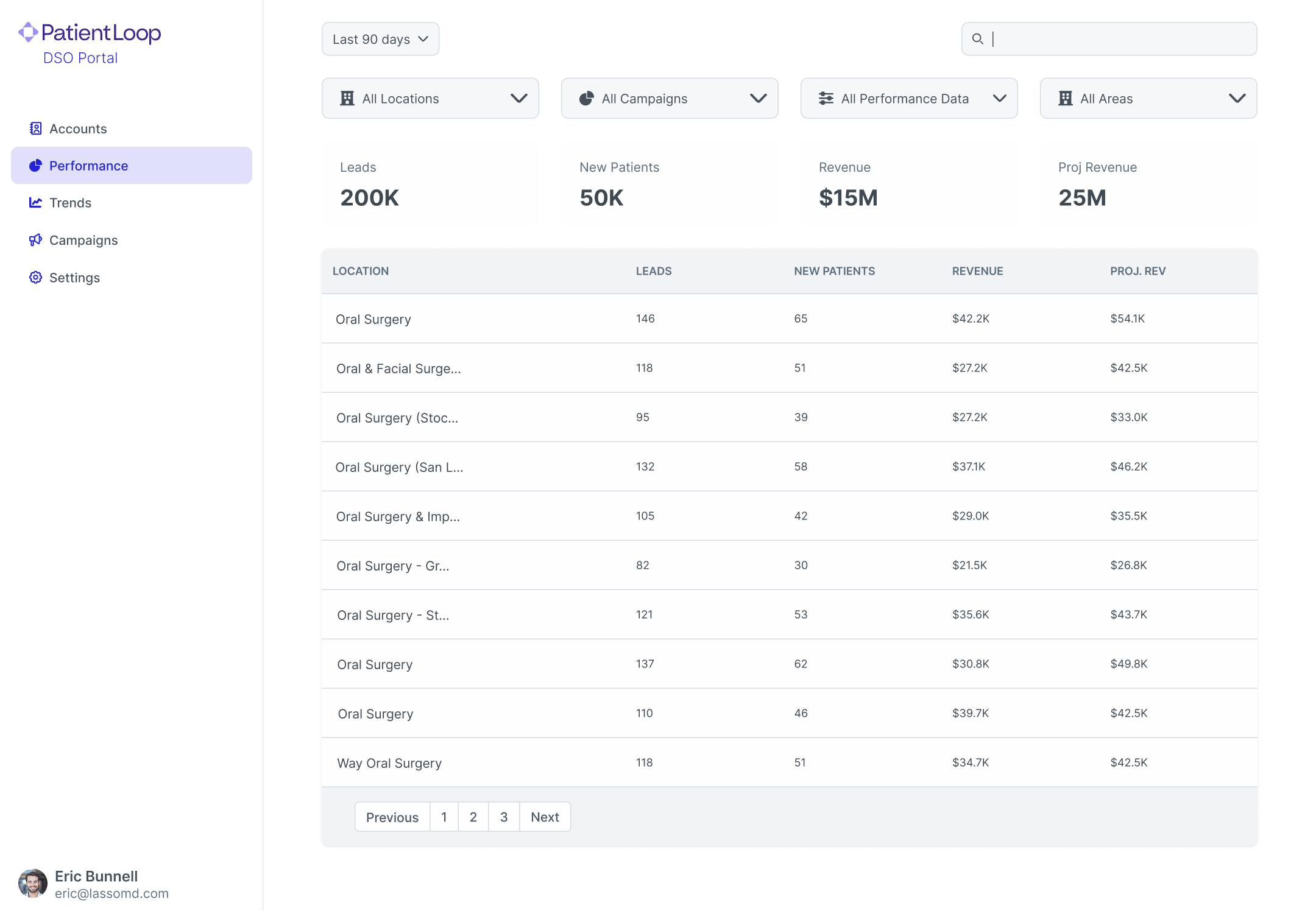Expand the All Areas chevron

coord(1237,99)
